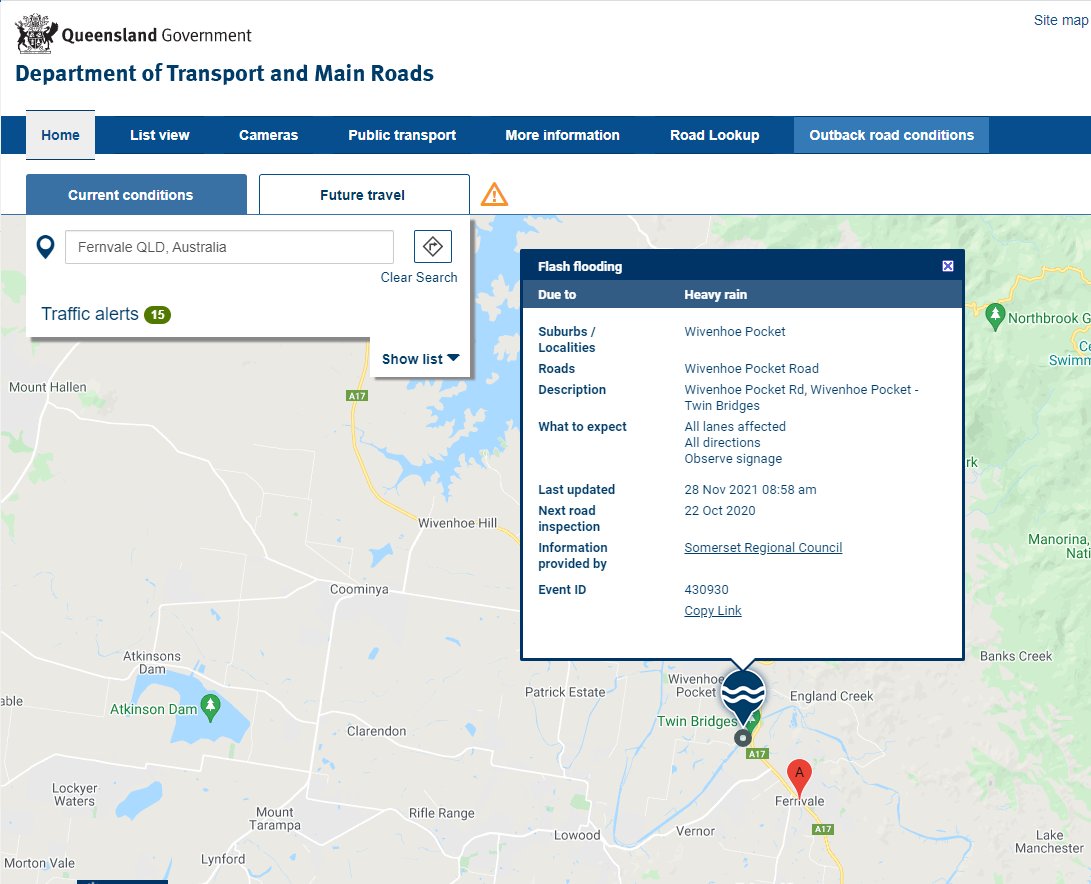Click inside the Fernvale location search field
Image resolution: width=1091 pixels, height=884 pixels.
[x=228, y=246]
